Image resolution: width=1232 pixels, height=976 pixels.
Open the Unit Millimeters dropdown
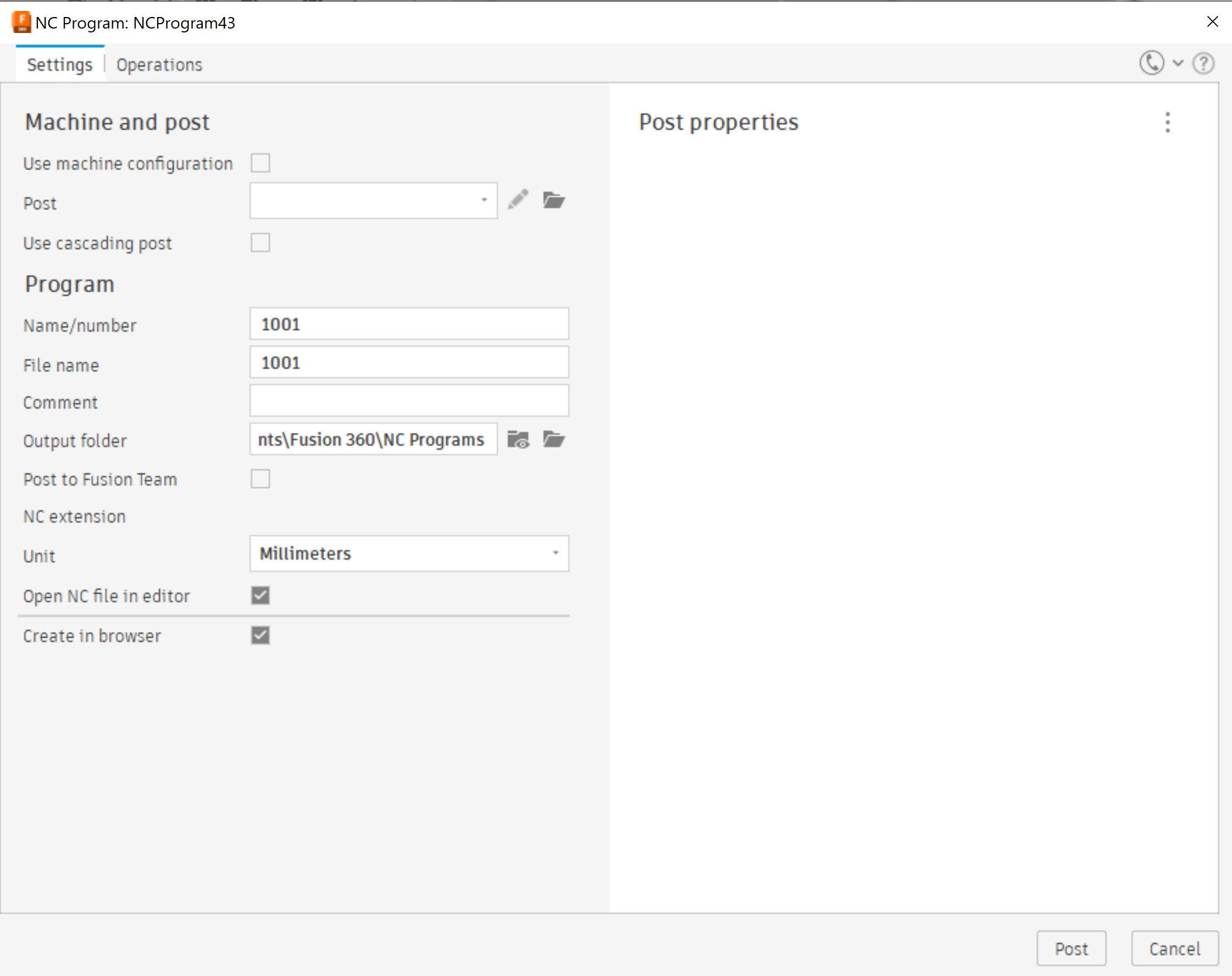[x=409, y=553]
